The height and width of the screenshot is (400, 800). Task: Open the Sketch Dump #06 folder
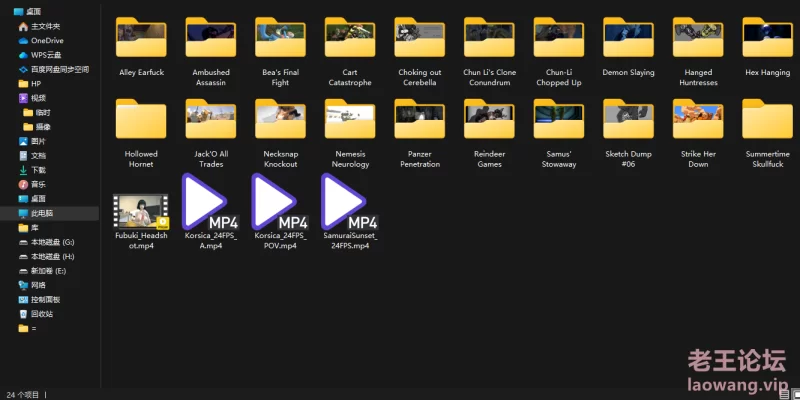click(x=629, y=130)
